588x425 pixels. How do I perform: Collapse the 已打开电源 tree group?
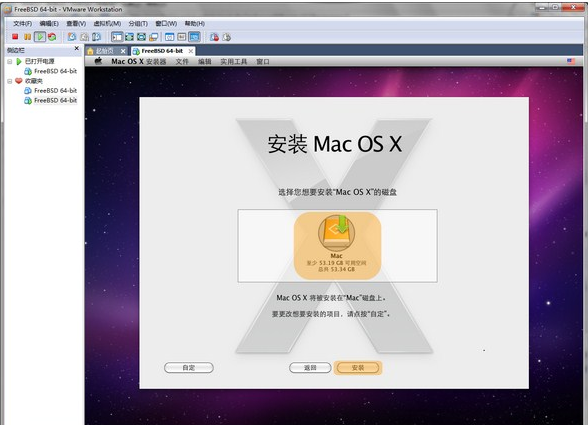tap(10, 61)
